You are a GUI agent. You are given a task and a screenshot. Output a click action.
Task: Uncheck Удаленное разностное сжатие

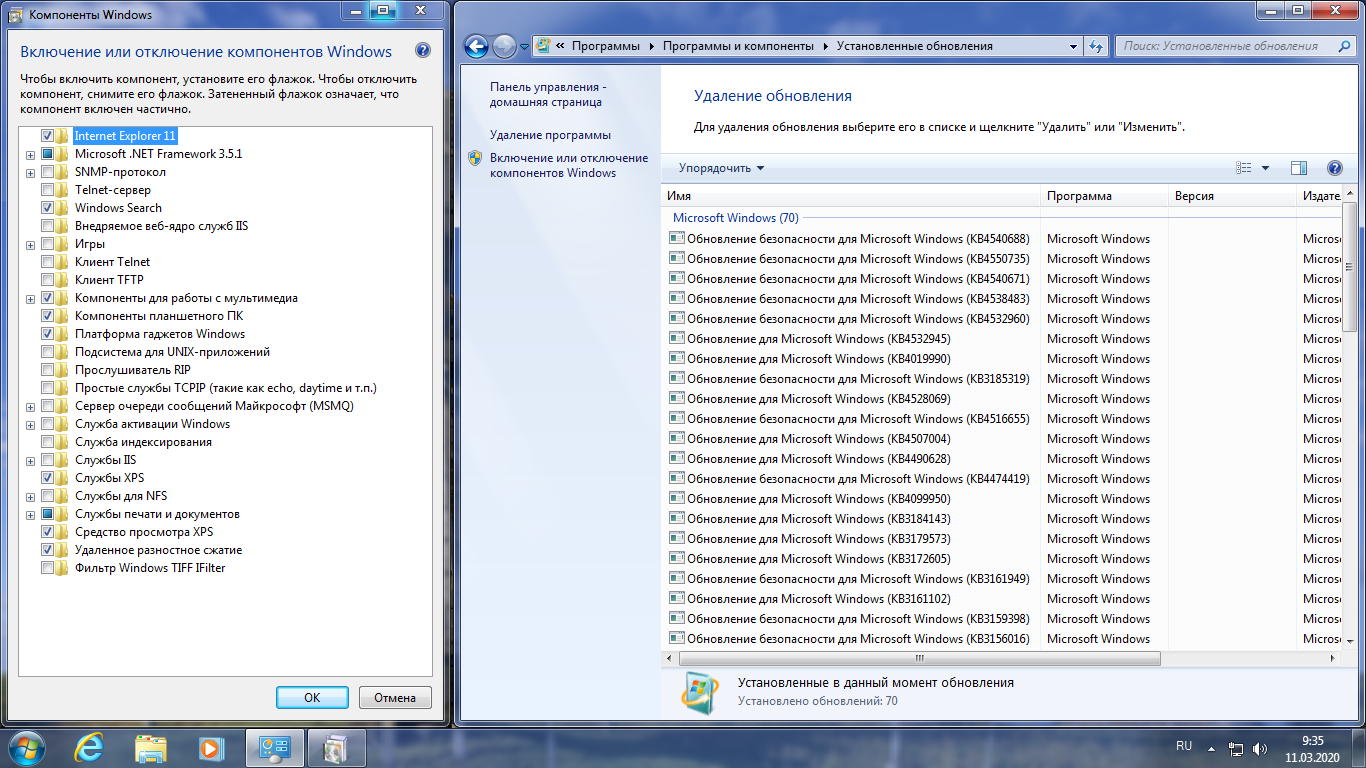point(47,550)
